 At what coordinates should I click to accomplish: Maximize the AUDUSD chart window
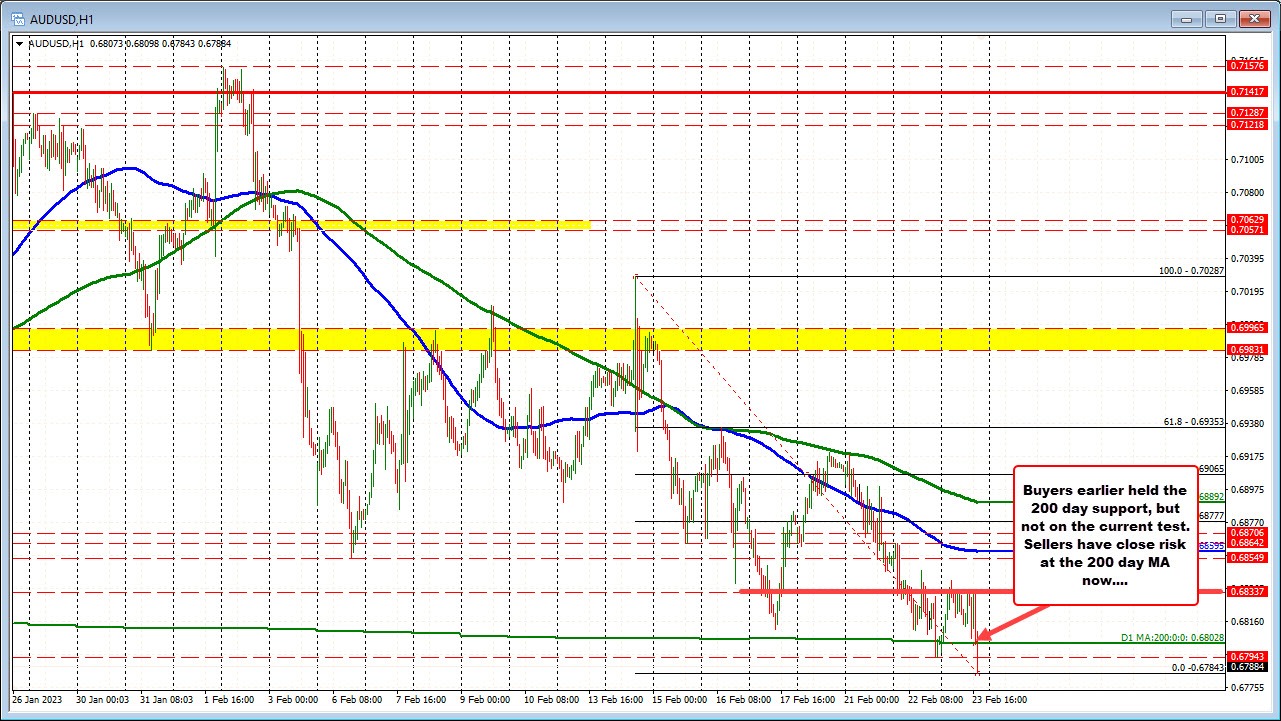[x=1222, y=19]
